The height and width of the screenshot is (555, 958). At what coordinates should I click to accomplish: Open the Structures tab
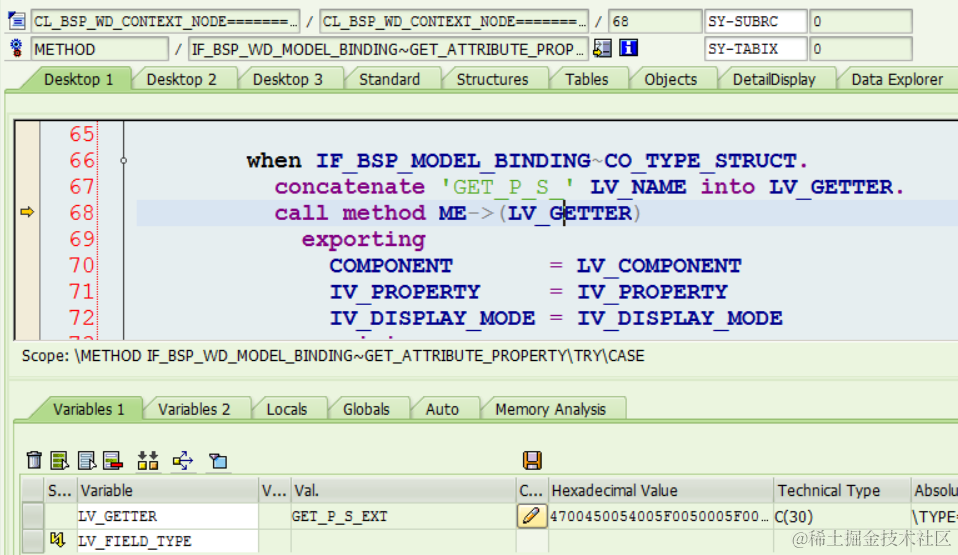[492, 79]
